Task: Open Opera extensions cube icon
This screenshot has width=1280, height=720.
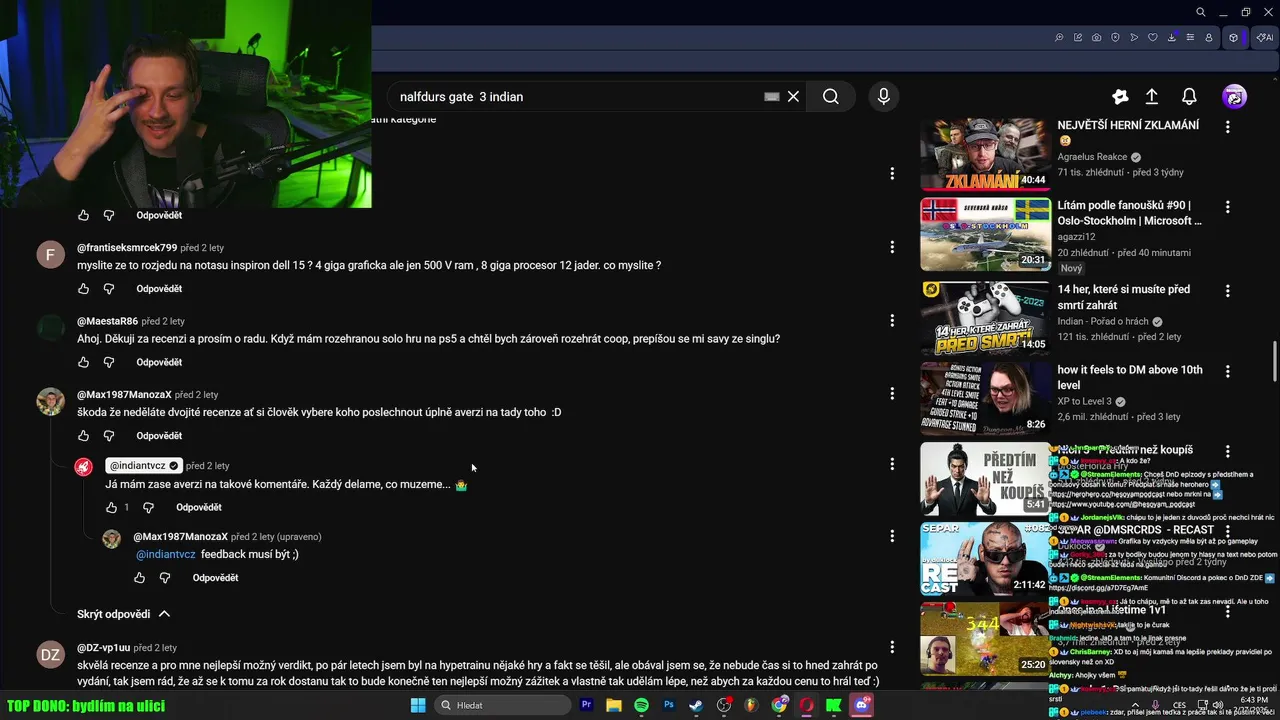Action: pyautogui.click(x=1233, y=38)
